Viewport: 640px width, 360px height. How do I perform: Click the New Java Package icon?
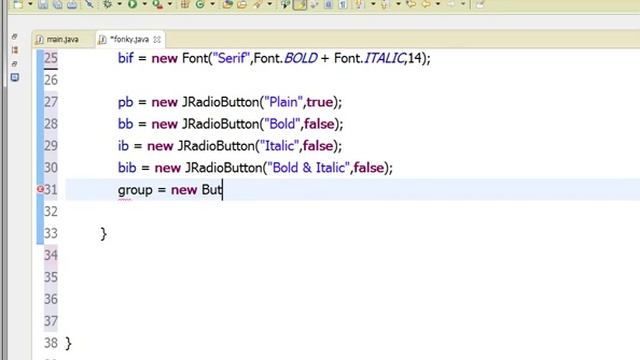185,4
